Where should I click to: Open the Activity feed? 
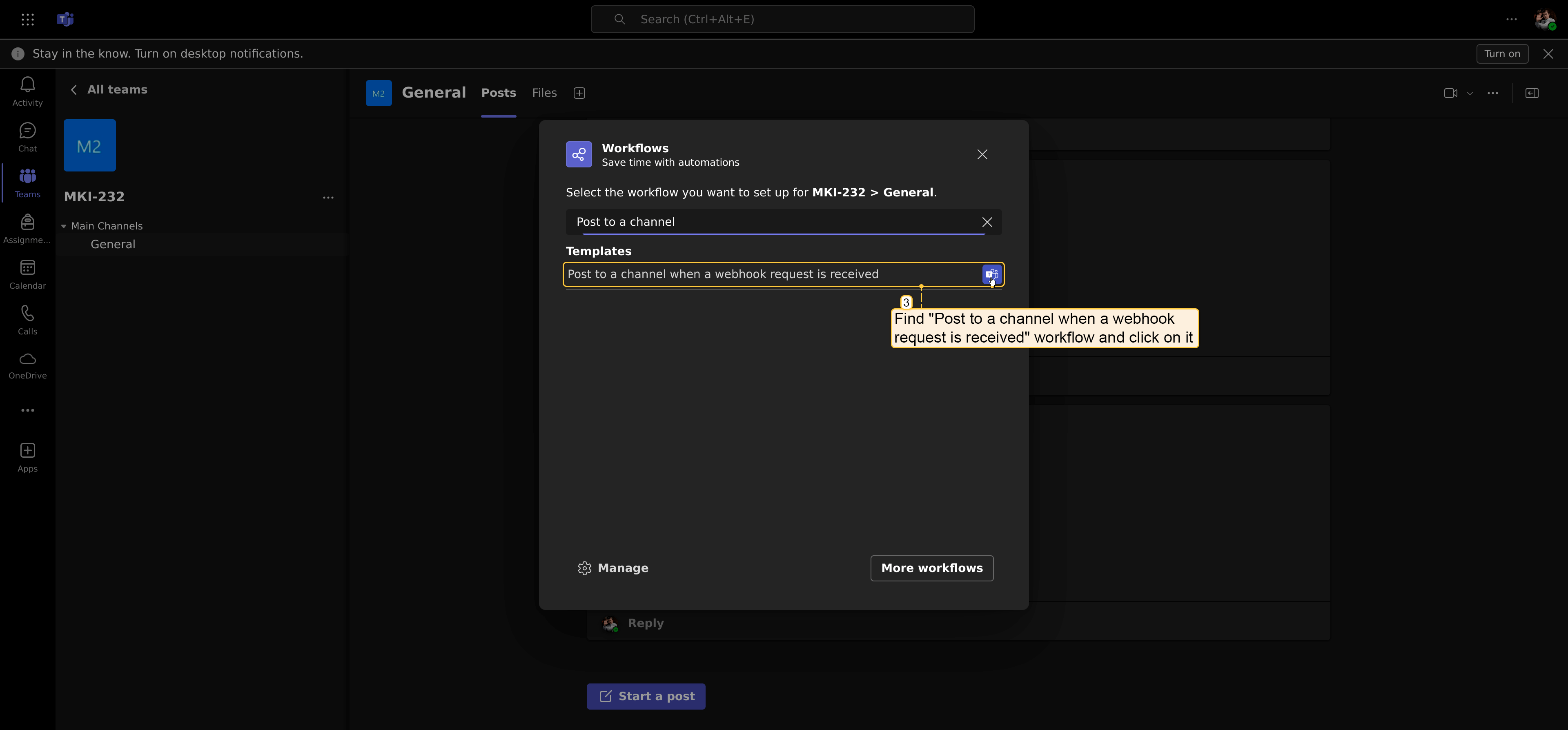pos(27,91)
